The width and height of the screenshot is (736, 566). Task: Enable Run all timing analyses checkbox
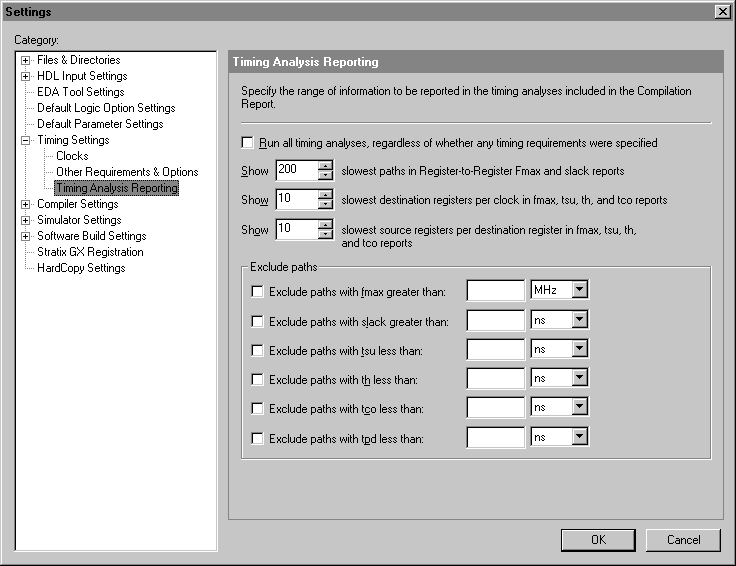tap(248, 143)
